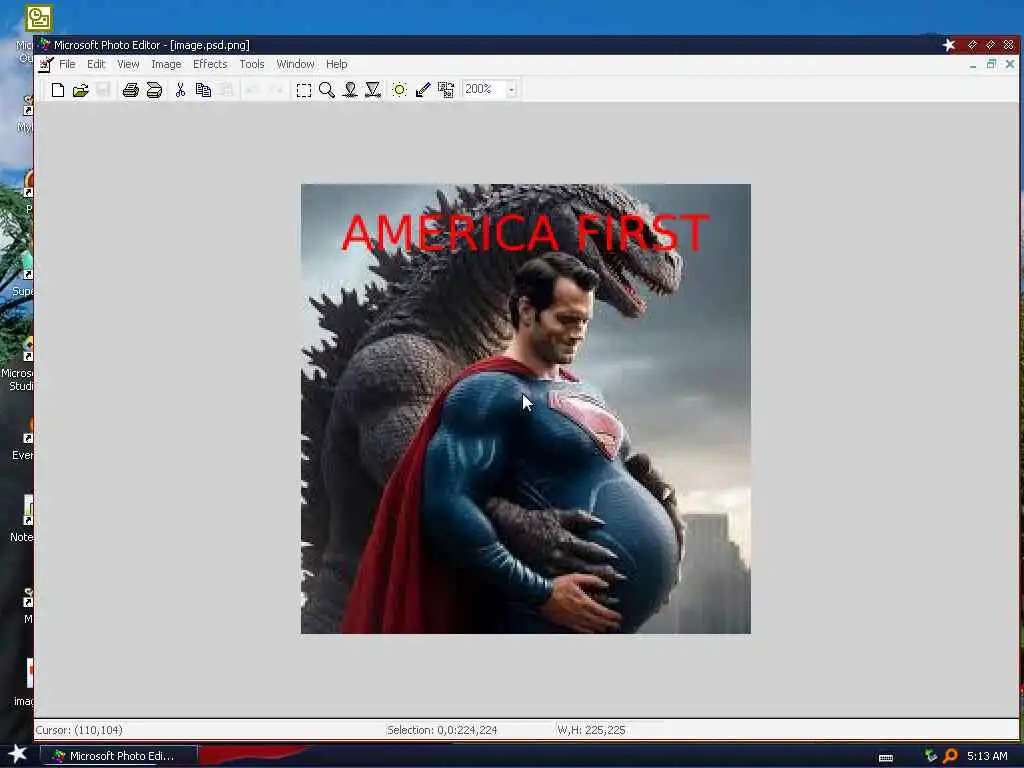Copy the selection with the Copy icon
Image resolution: width=1024 pixels, height=768 pixels.
pos(203,90)
